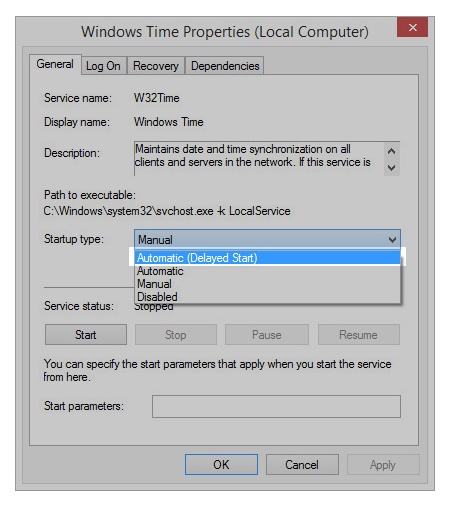
Task: Click the svchost.exe executable path text
Action: tap(167, 211)
